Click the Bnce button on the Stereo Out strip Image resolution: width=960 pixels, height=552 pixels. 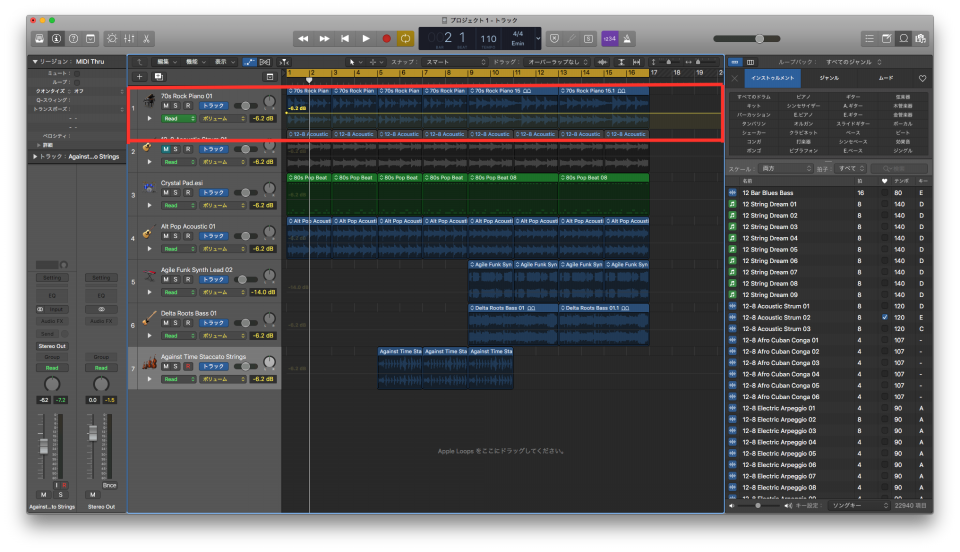(x=110, y=485)
